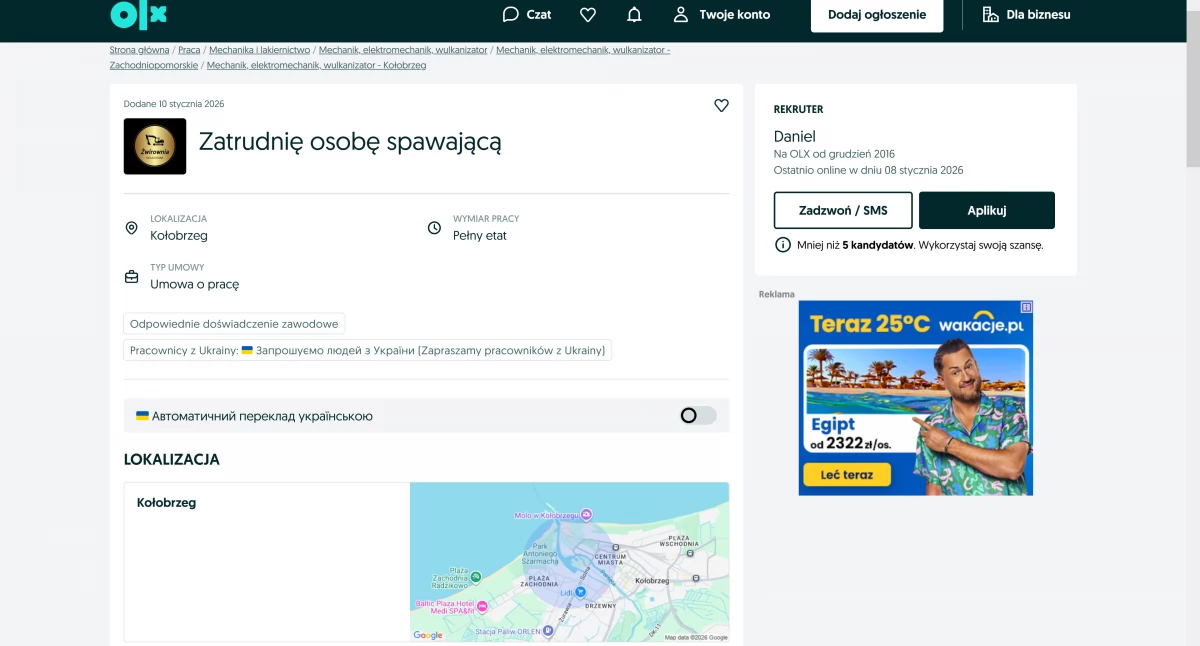Click the Aplikuj button
1200x646 pixels.
(x=987, y=210)
